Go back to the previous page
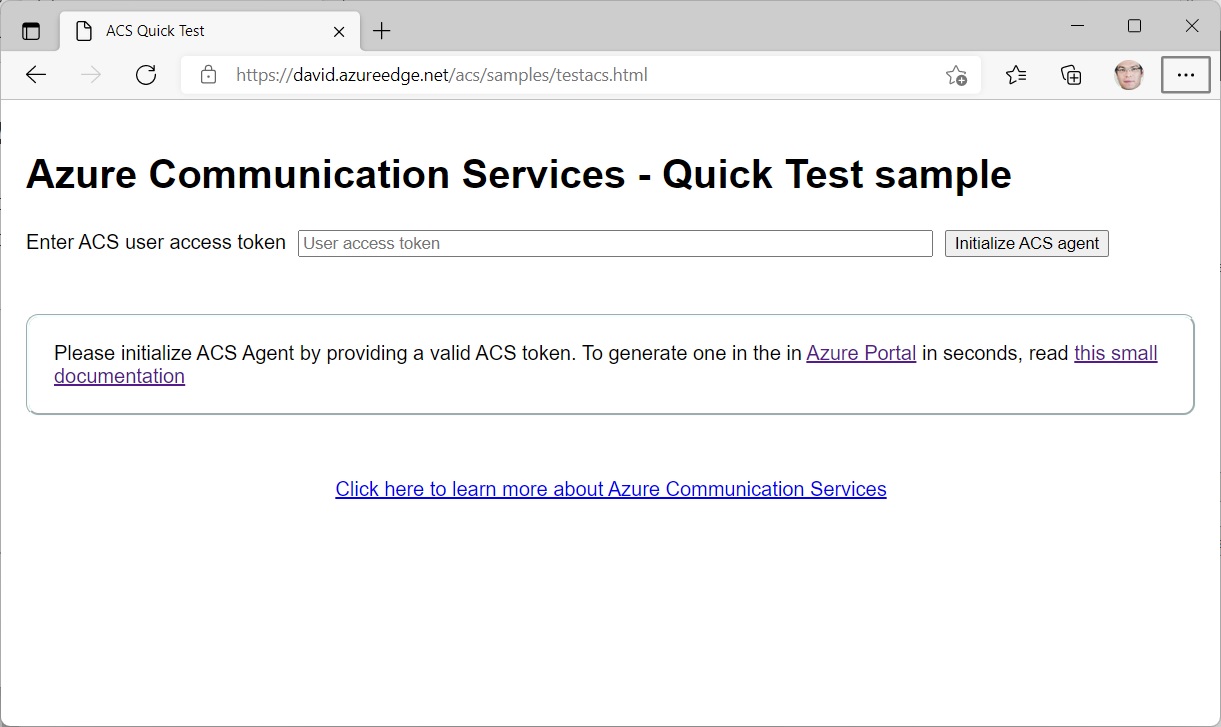Screen dimensions: 1221x727 [x=36, y=75]
